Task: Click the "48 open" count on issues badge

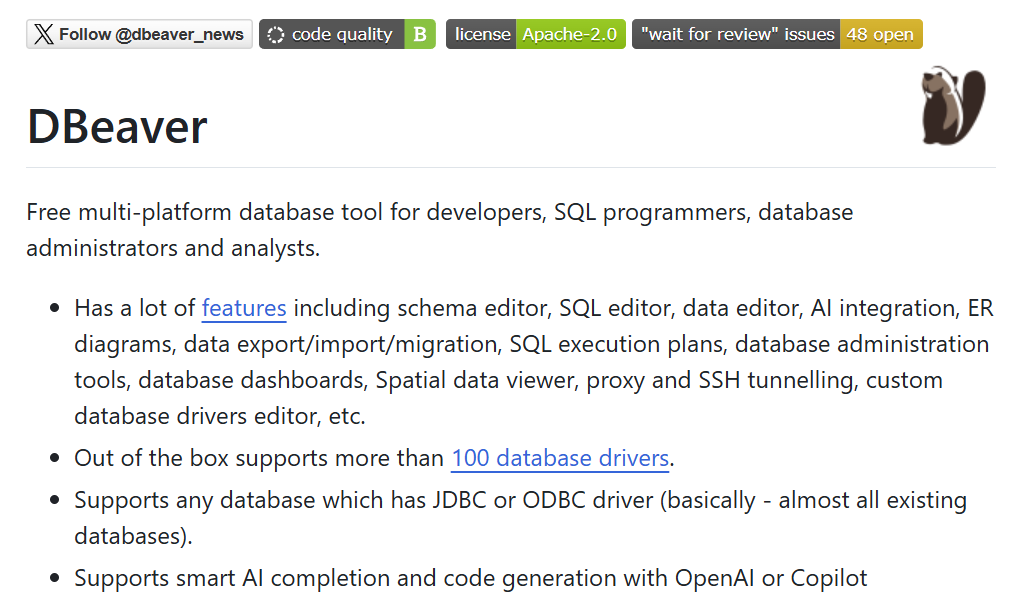Action: (x=880, y=34)
